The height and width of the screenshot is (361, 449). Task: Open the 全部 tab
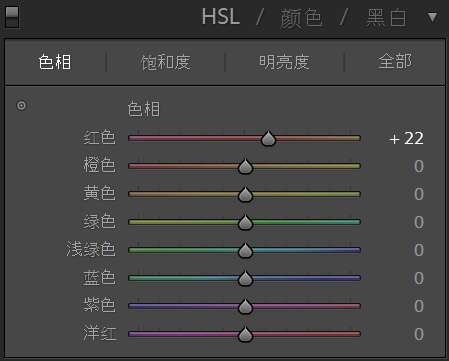pyautogui.click(x=395, y=61)
